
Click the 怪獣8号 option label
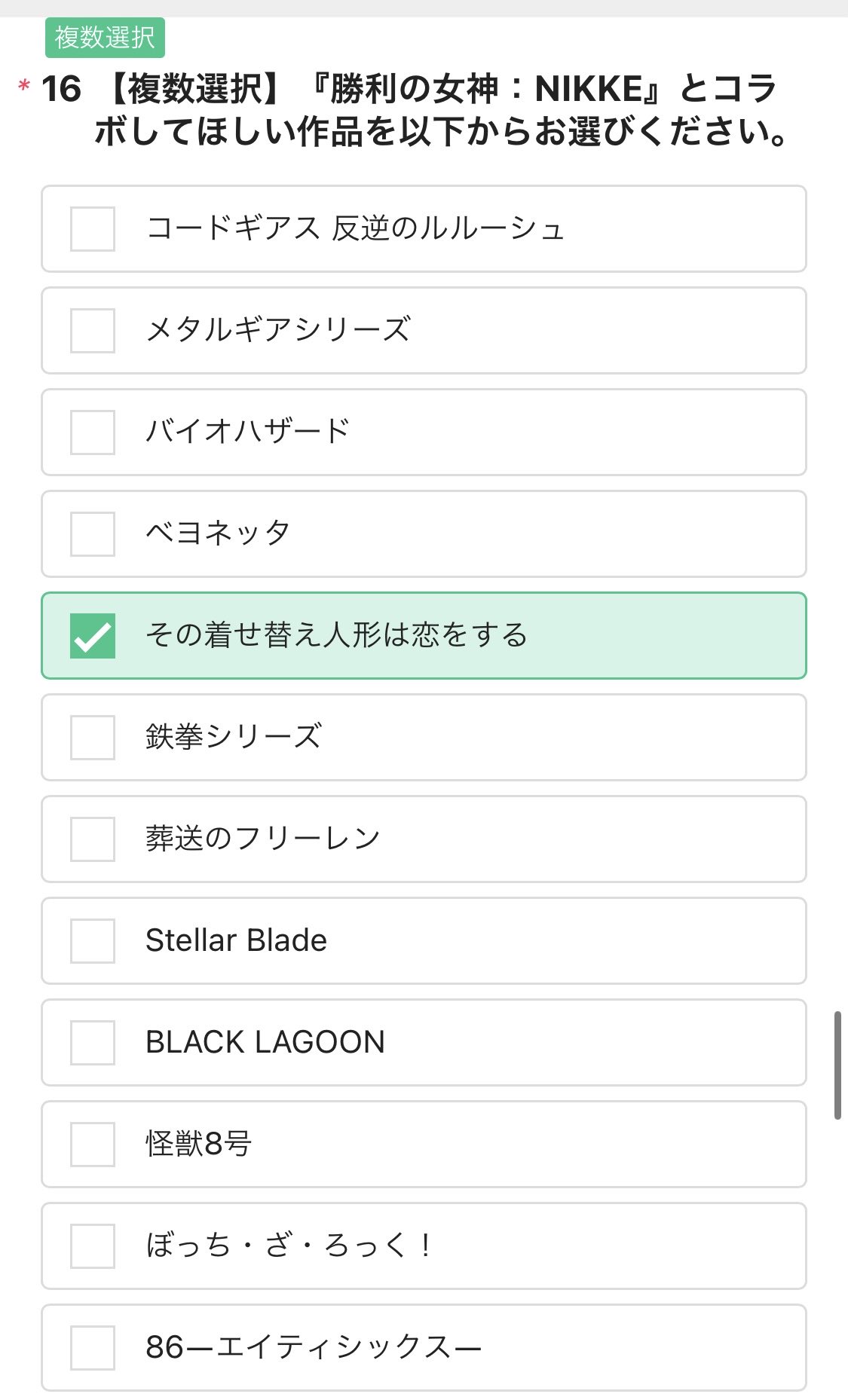(198, 1145)
